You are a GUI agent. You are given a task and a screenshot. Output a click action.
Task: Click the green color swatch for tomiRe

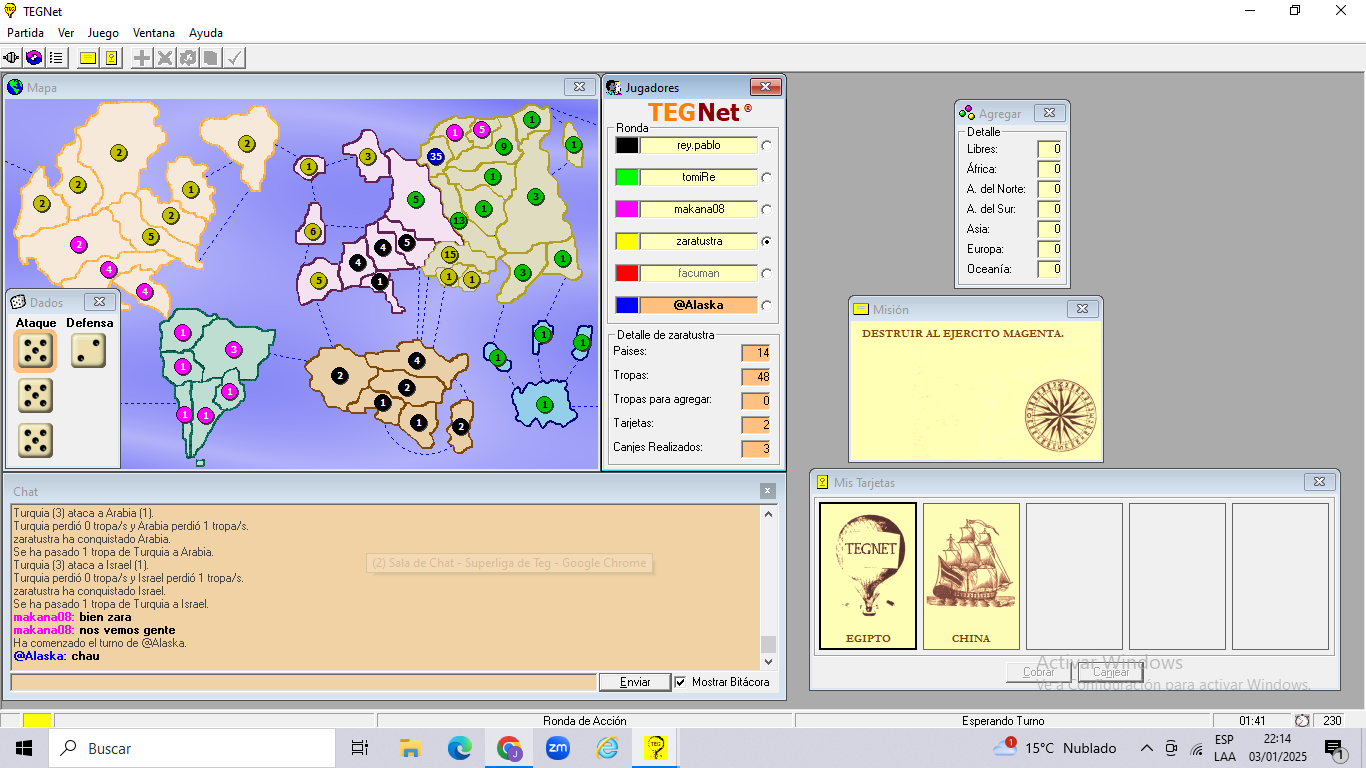click(627, 177)
